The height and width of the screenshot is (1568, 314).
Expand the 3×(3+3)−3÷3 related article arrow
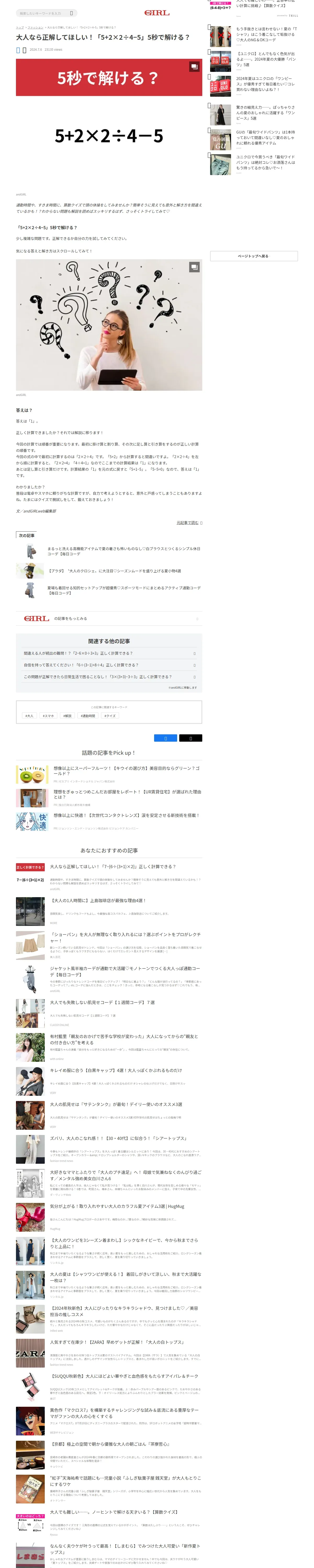pyautogui.click(x=194, y=677)
